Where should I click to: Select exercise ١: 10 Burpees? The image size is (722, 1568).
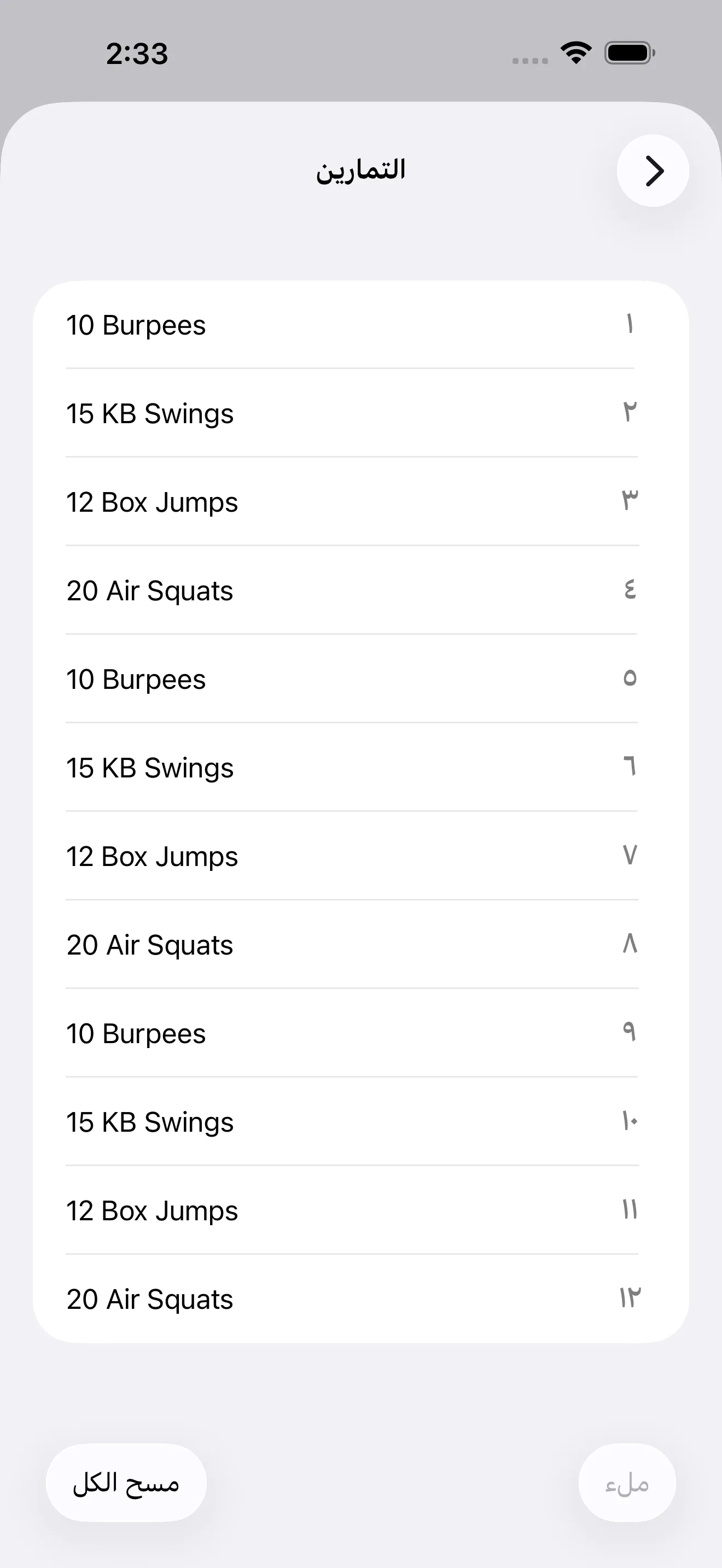[x=360, y=325]
